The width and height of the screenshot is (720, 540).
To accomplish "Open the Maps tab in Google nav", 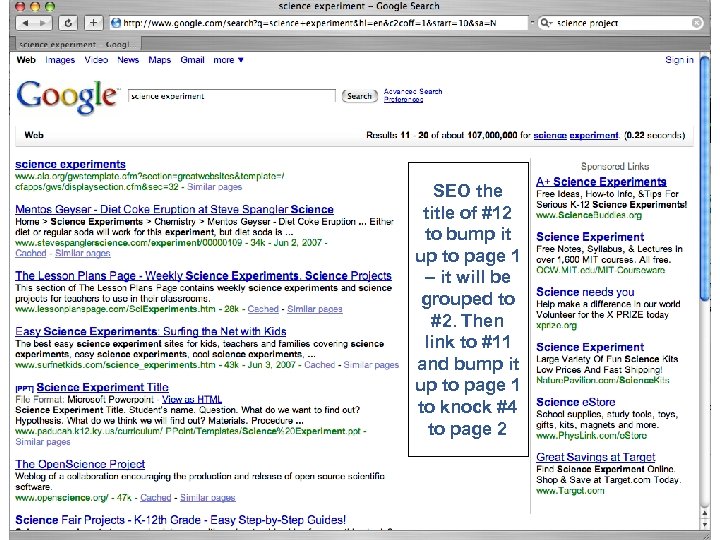I will [x=159, y=60].
